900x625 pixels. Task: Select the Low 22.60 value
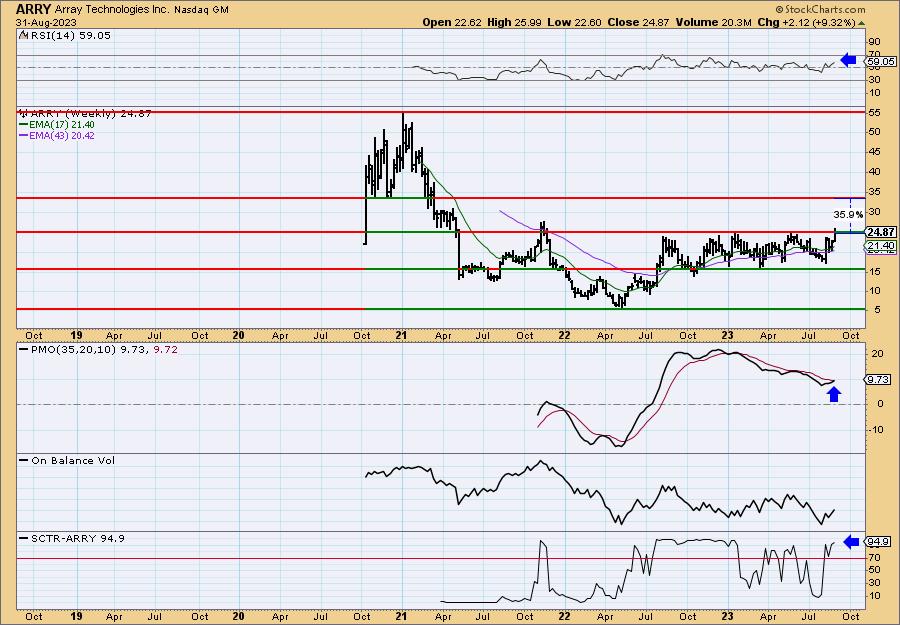tap(575, 22)
